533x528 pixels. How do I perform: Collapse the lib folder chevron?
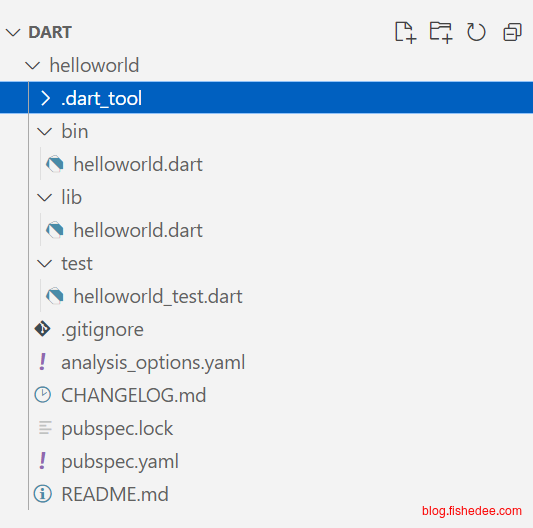click(45, 197)
